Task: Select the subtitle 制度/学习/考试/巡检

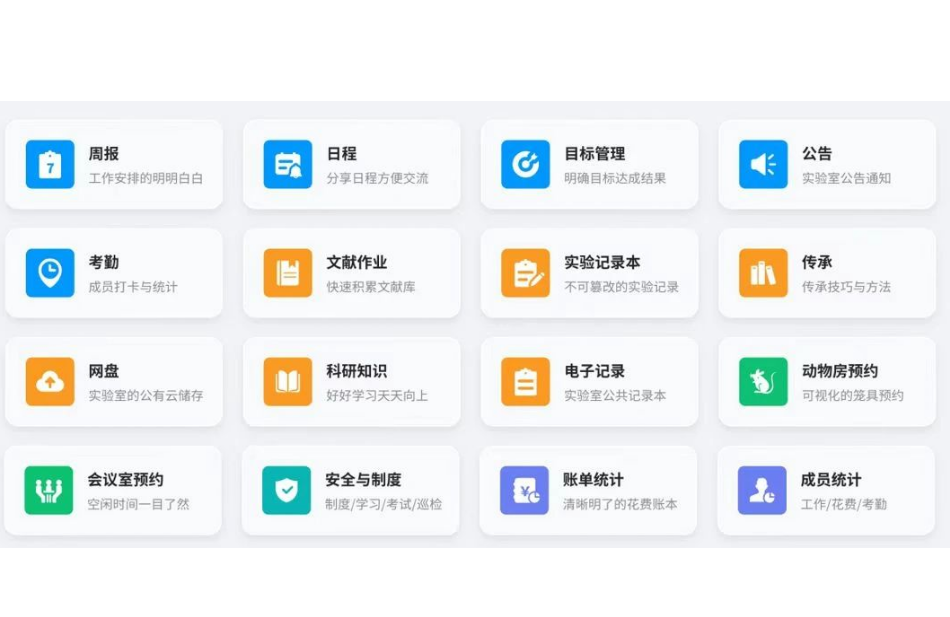Action: (383, 505)
